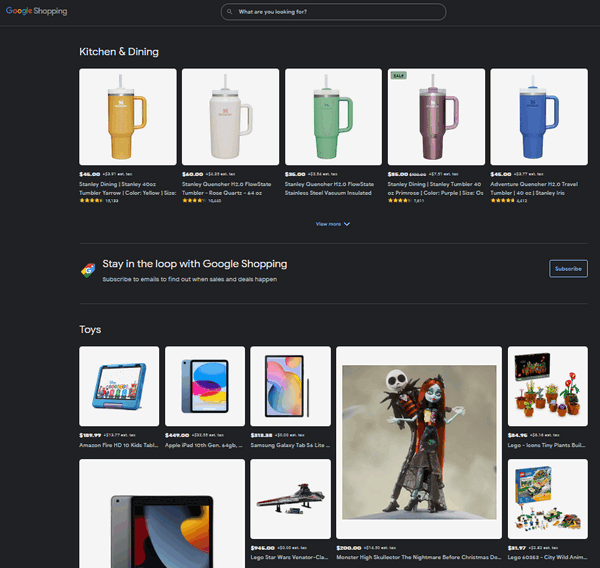
Task: Open 'Amazon Fire HD 10 Kids Tabl...' title
Action: (x=119, y=445)
